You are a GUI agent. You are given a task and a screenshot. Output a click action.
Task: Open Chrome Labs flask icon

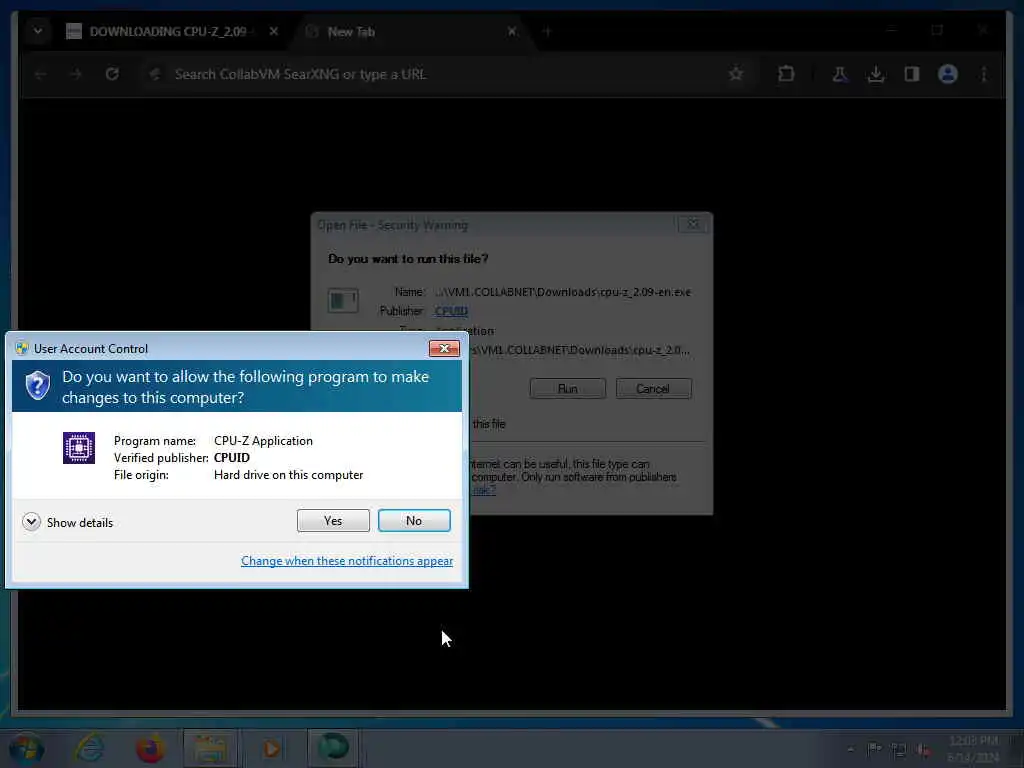tap(840, 74)
